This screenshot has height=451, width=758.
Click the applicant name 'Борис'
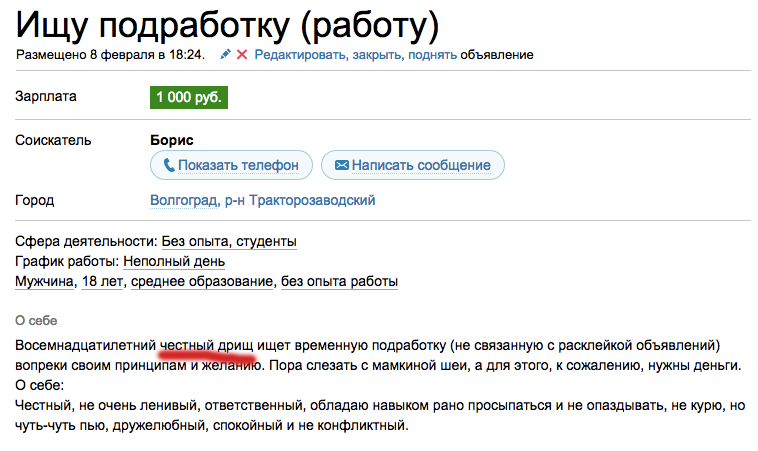coord(172,140)
